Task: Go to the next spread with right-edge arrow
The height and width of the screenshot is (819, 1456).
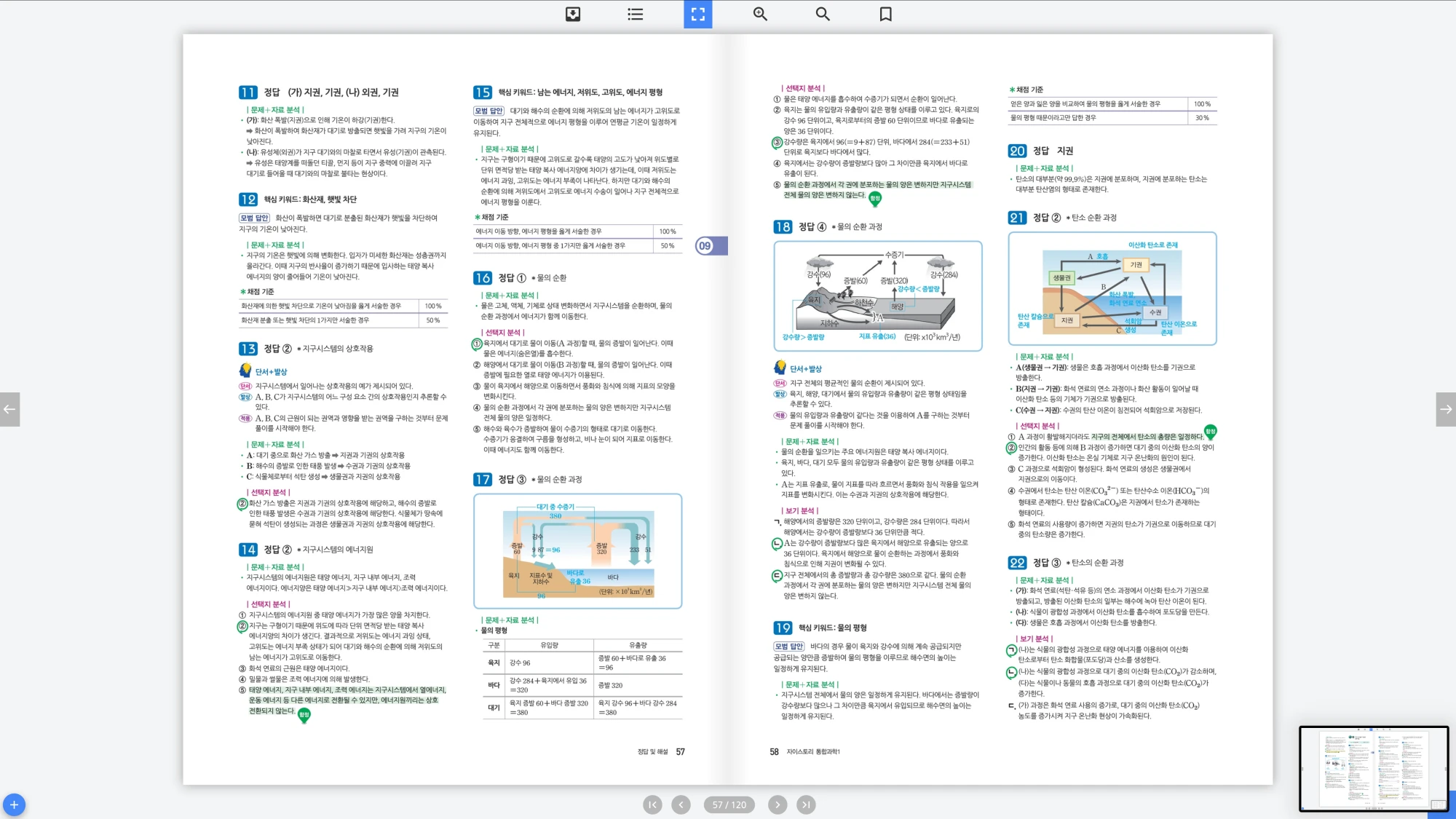Action: (x=1446, y=409)
